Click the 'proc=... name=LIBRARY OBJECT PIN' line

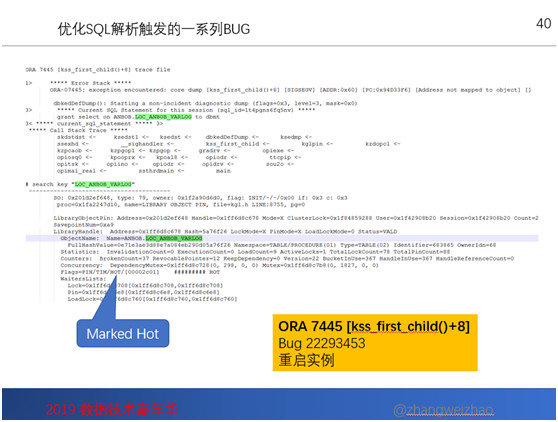point(181,205)
